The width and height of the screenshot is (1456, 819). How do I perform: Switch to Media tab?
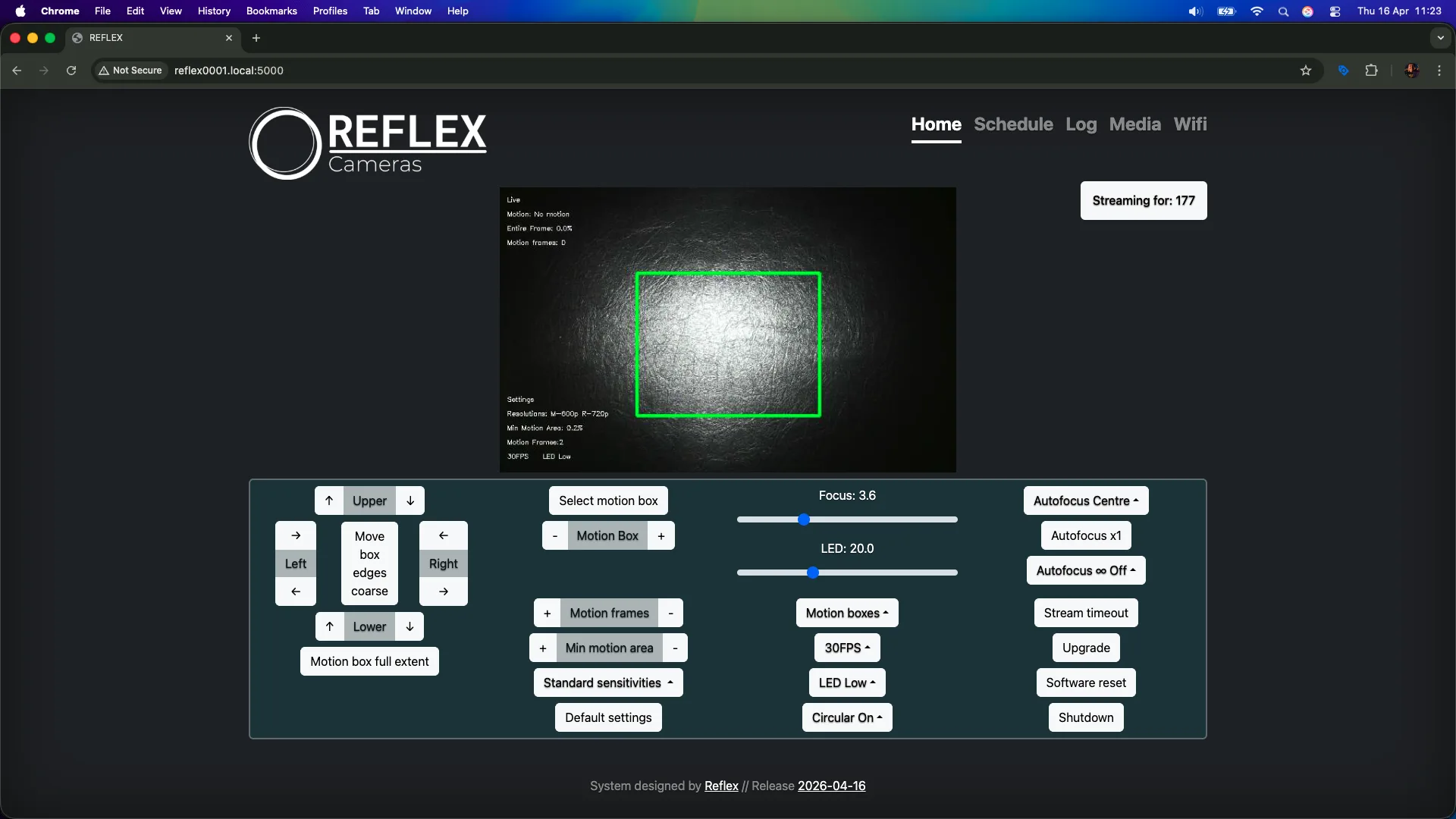click(x=1134, y=124)
